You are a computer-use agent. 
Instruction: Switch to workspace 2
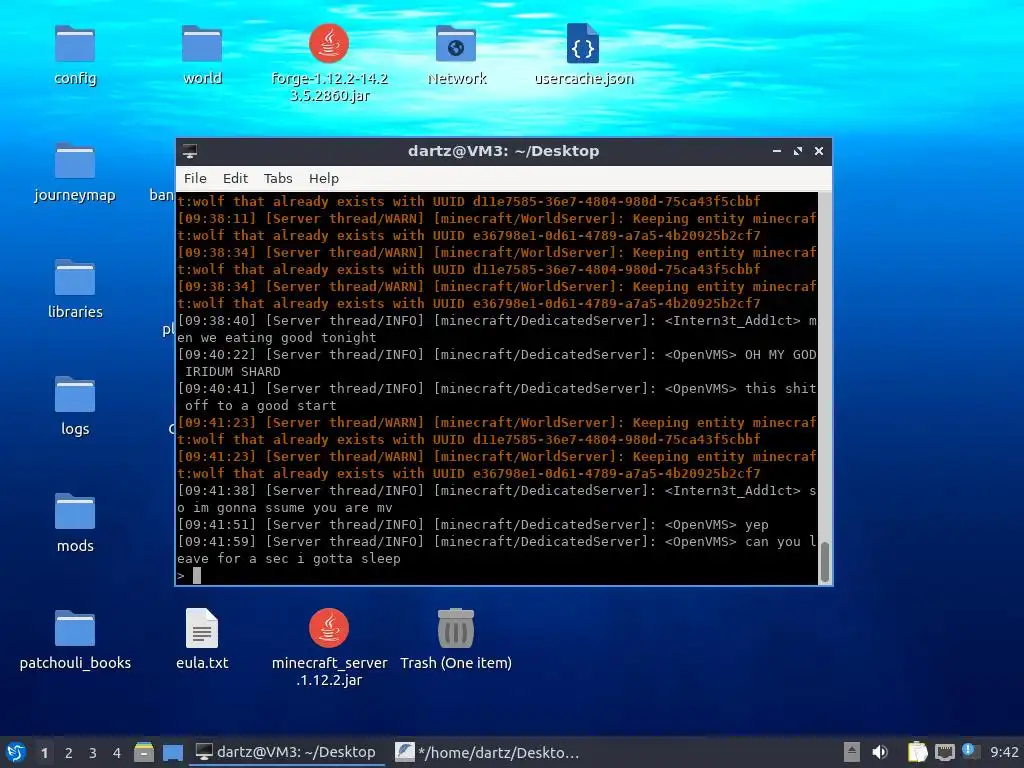pos(69,753)
